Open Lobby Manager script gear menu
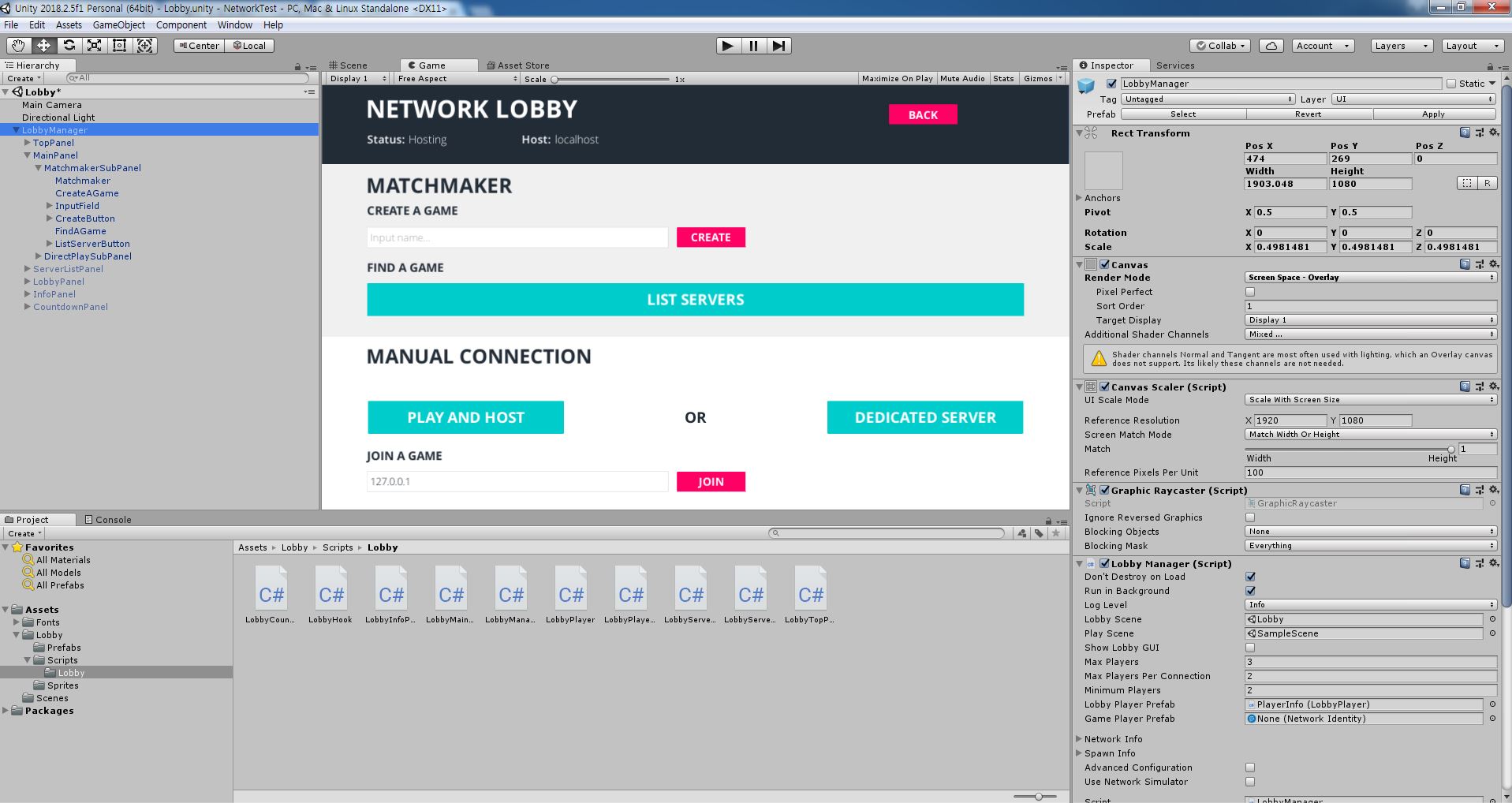The image size is (1512, 803). [x=1493, y=563]
